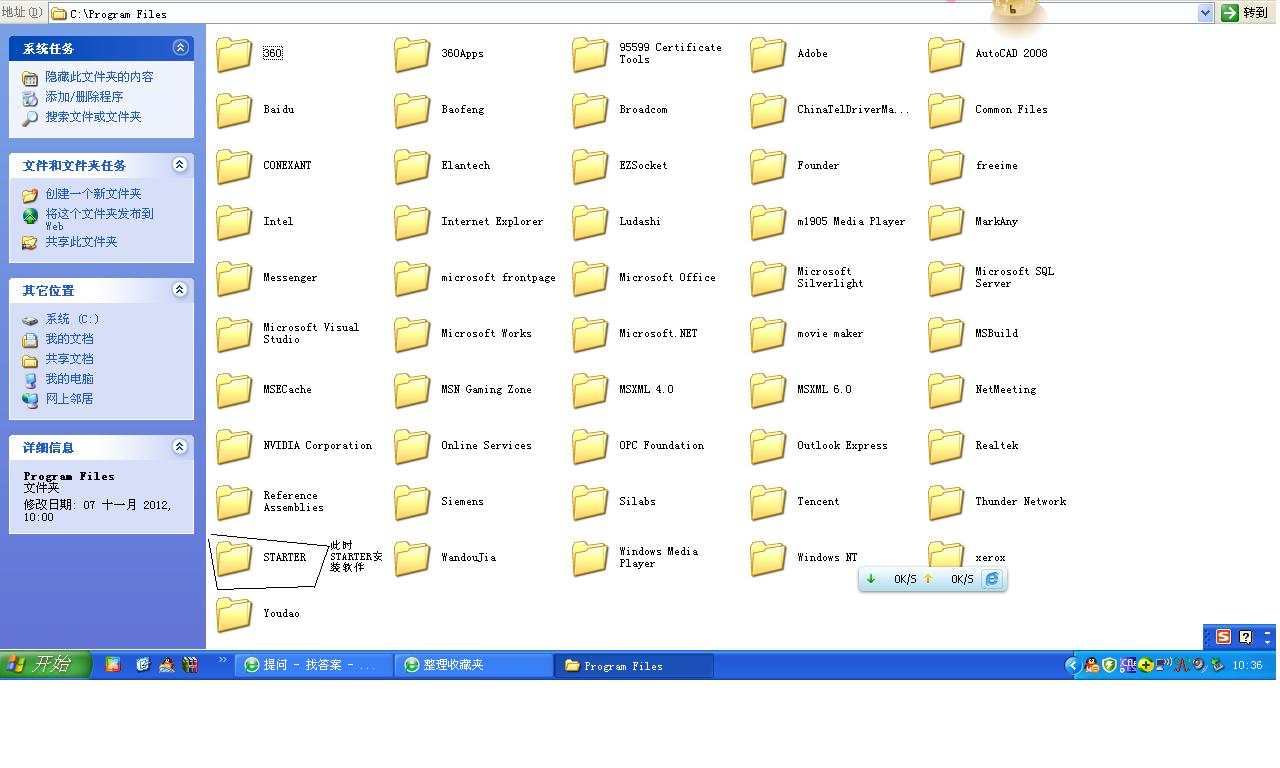The width and height of the screenshot is (1280, 768).
Task: Go to 系统 (C:) location
Action: pyautogui.click(x=72, y=319)
